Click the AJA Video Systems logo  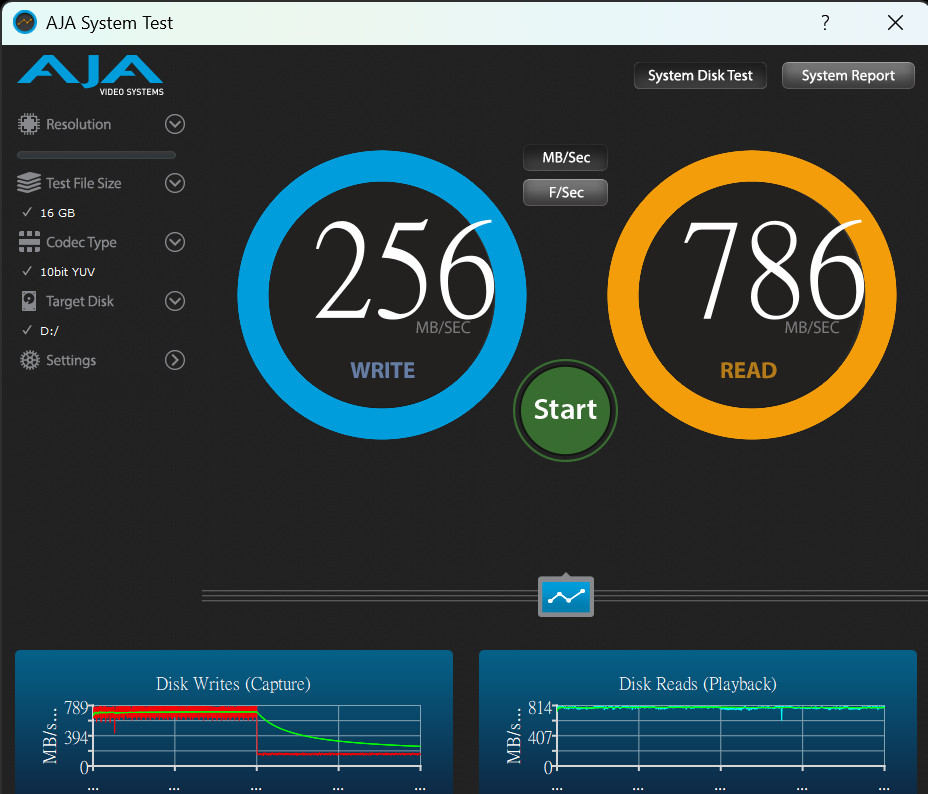91,75
